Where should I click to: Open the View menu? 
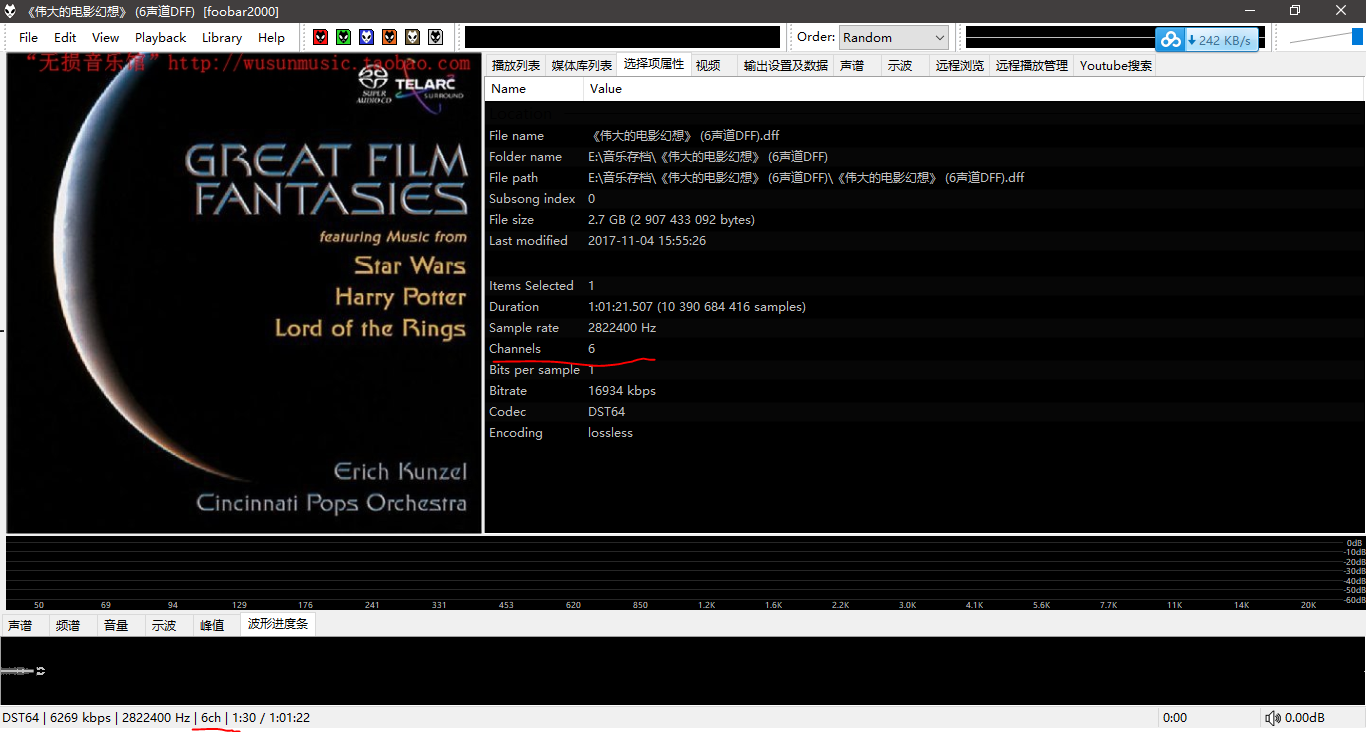coord(105,37)
